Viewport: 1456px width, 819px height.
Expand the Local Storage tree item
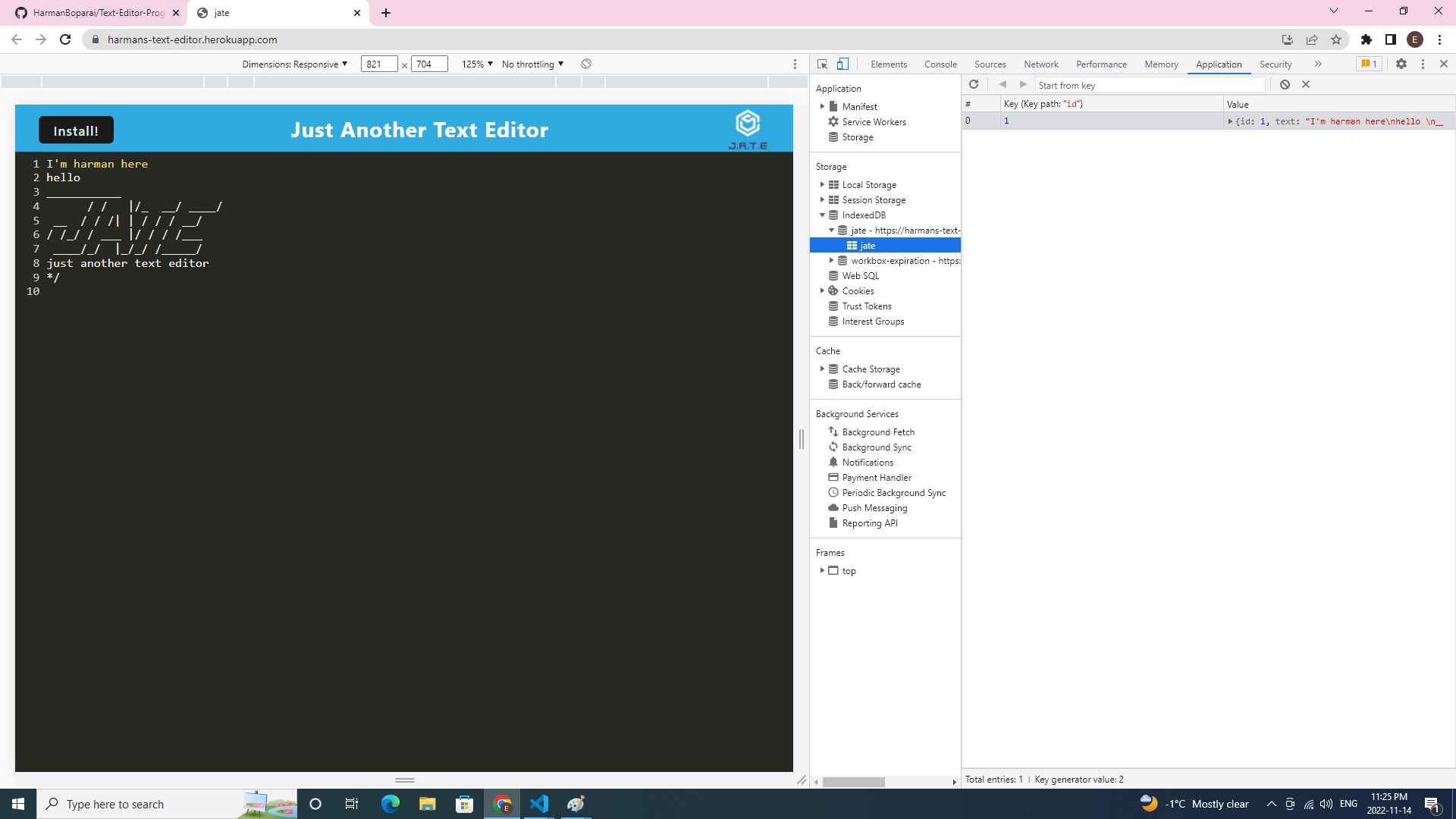823,184
